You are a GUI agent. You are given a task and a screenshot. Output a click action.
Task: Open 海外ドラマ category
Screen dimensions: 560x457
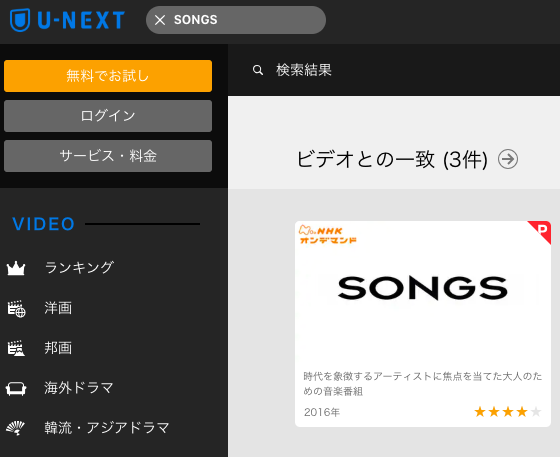(x=79, y=388)
